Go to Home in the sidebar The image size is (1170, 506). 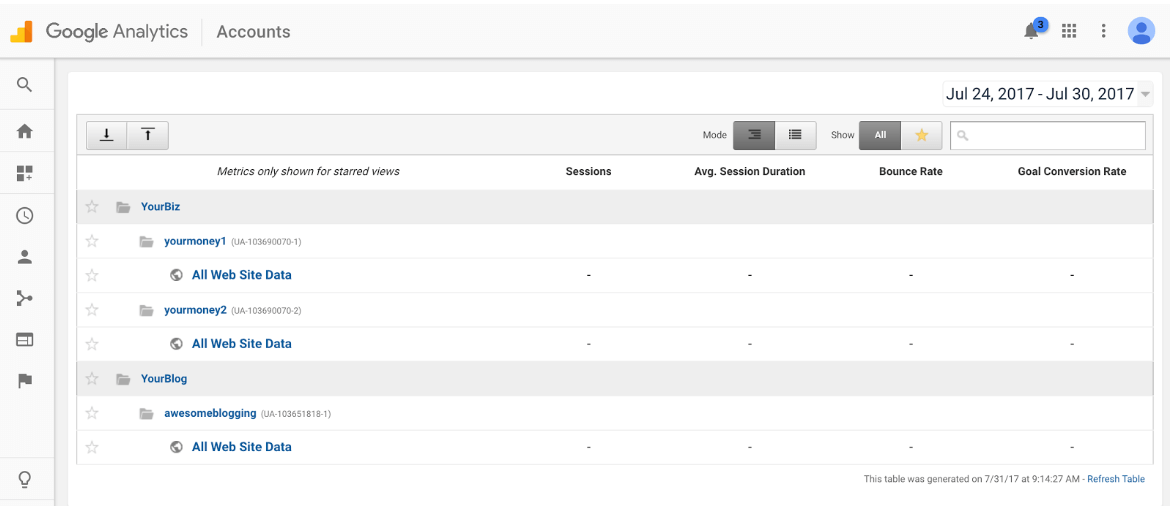click(x=25, y=131)
